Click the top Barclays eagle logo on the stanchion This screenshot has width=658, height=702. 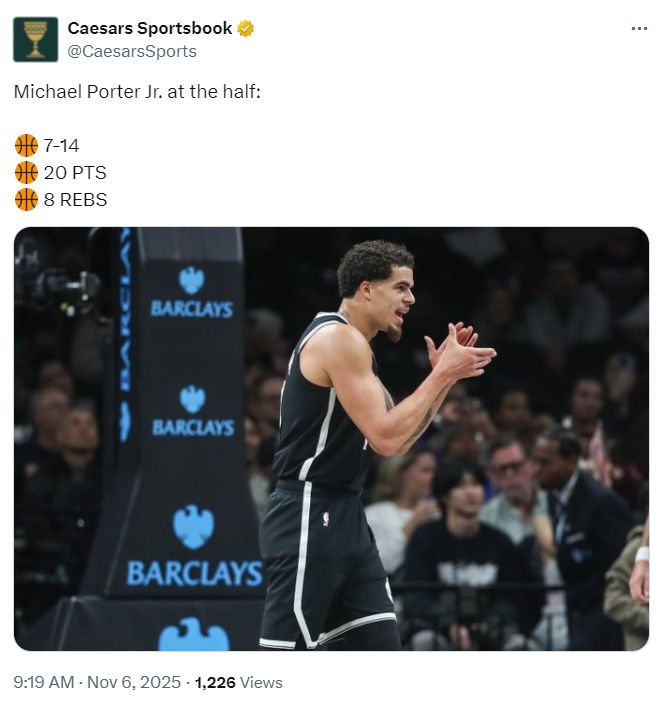[x=191, y=279]
